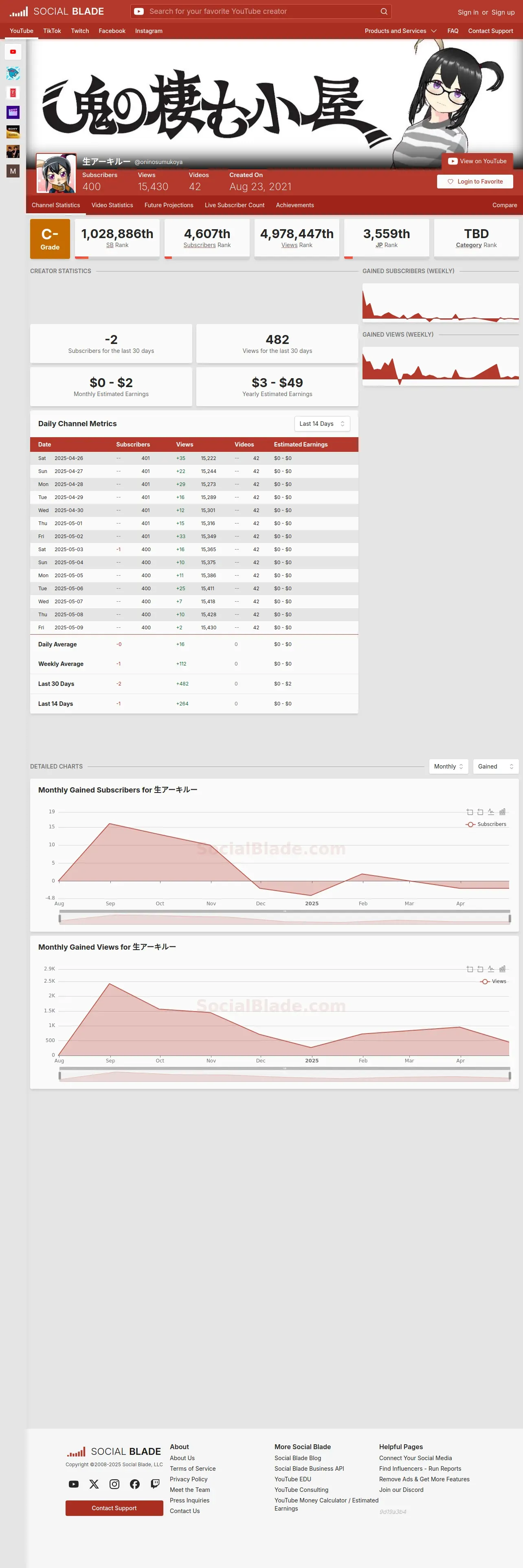Open the T-Series channel icon in sidebar
Image resolution: width=523 pixels, height=1568 pixels.
pos(13,92)
